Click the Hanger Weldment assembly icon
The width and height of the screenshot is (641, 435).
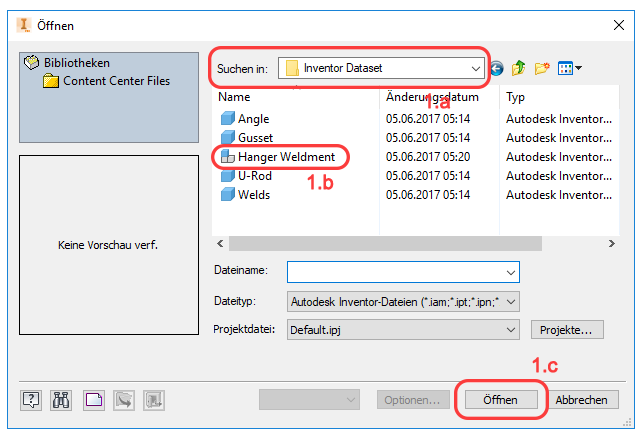228,157
